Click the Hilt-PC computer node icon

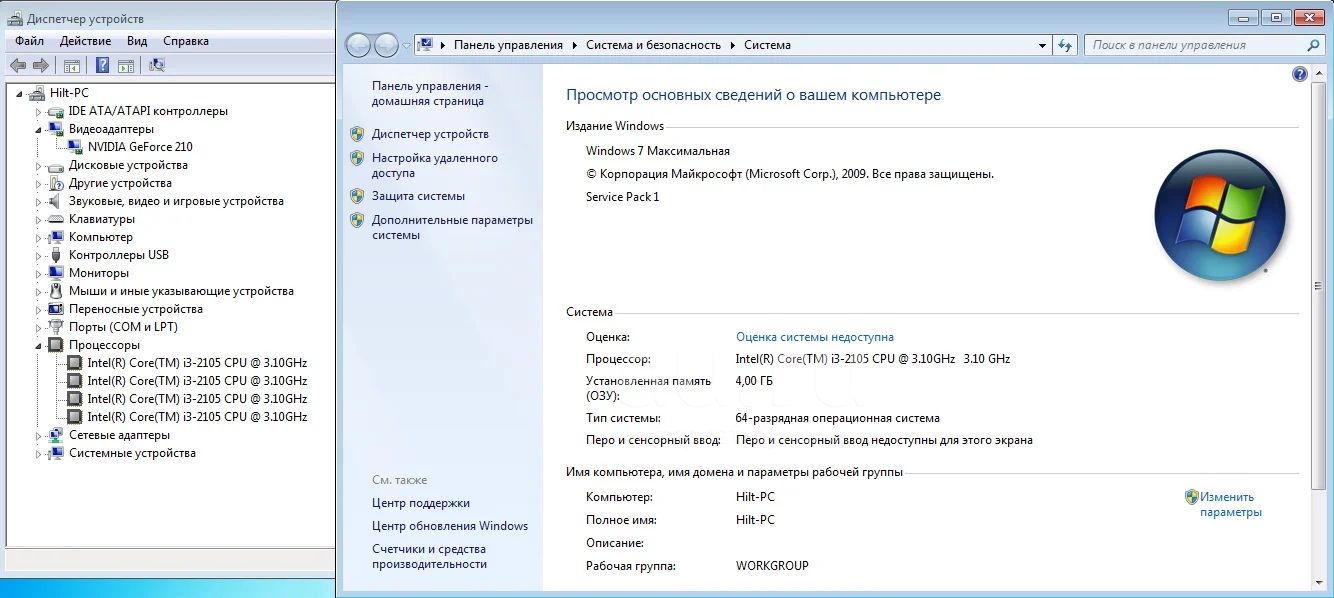[38, 93]
